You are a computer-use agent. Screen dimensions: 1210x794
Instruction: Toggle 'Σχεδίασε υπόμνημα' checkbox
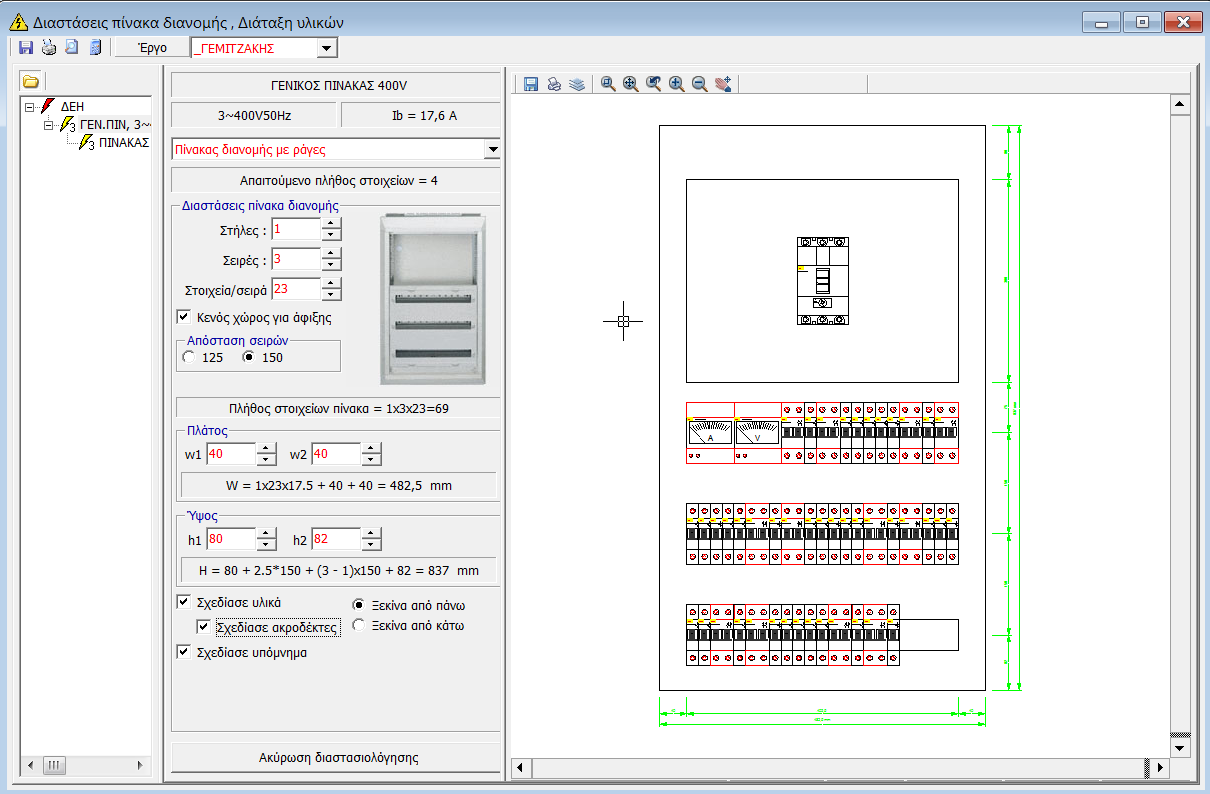coord(183,652)
